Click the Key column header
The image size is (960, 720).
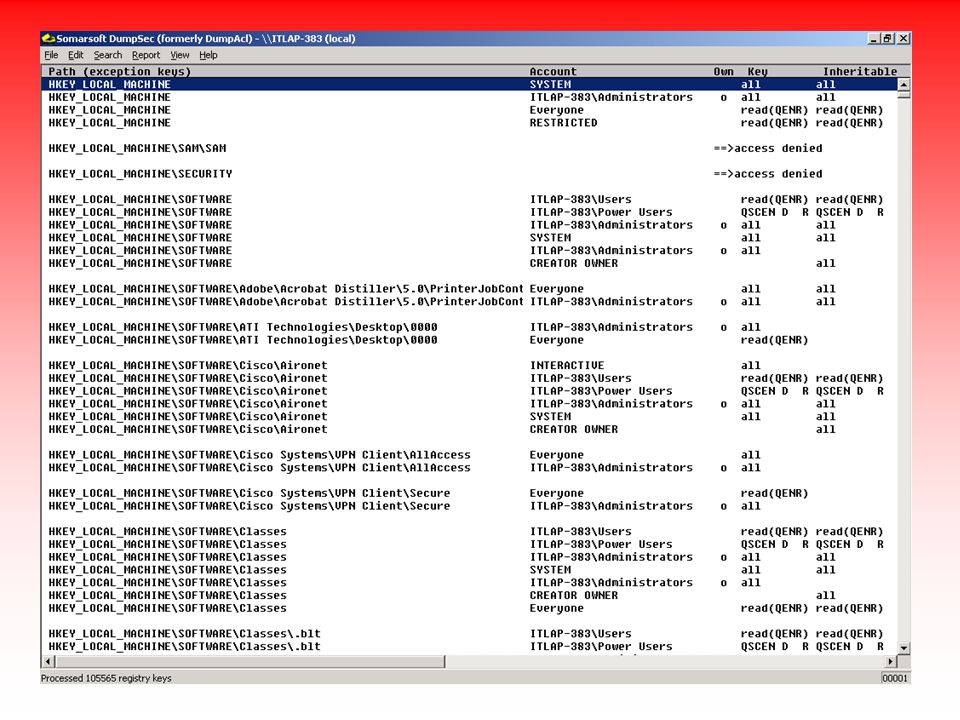(x=757, y=72)
